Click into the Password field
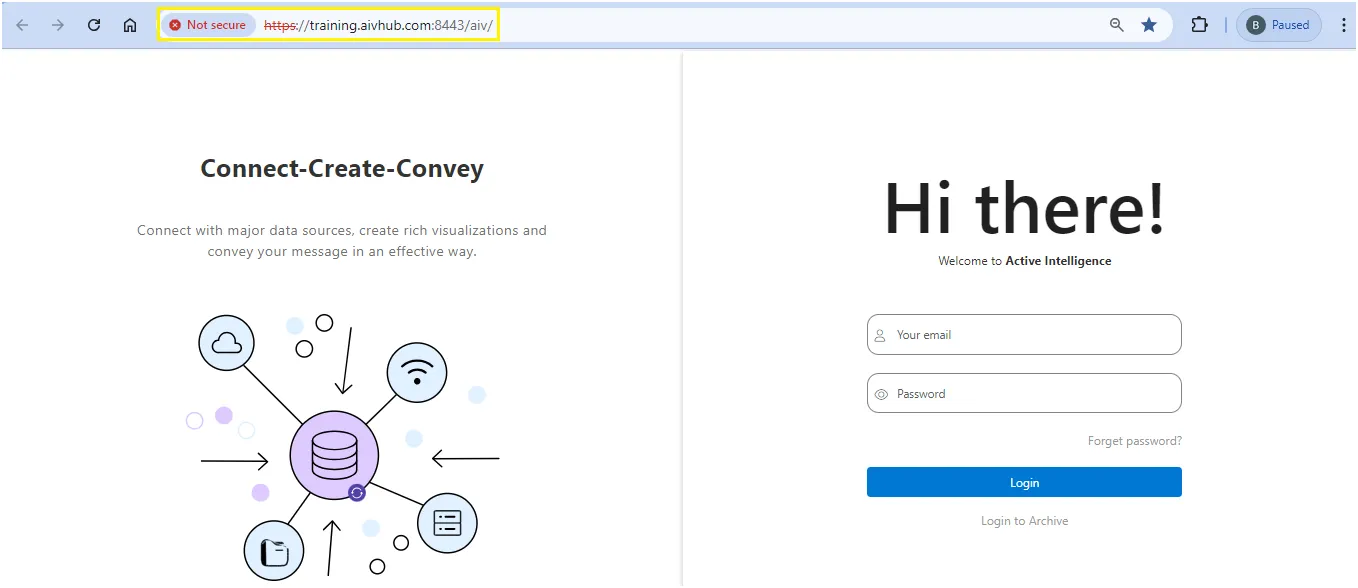Image resolution: width=1358 pixels, height=588 pixels. click(x=1024, y=393)
